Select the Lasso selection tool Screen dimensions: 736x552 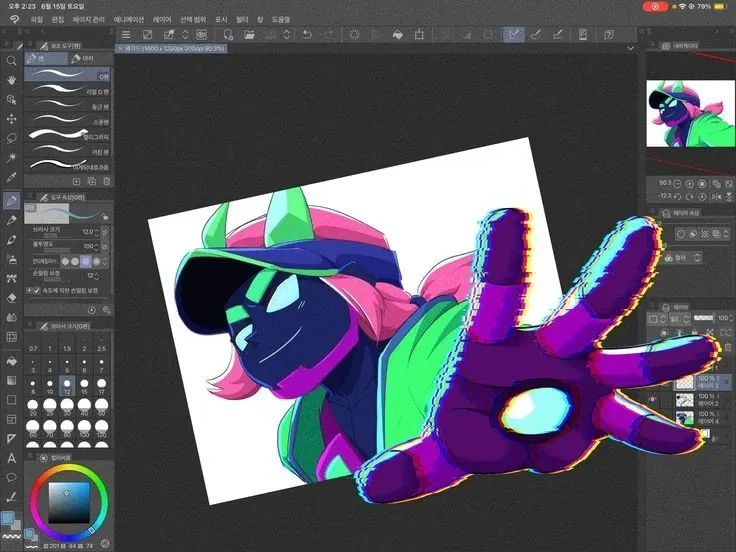tap(11, 138)
